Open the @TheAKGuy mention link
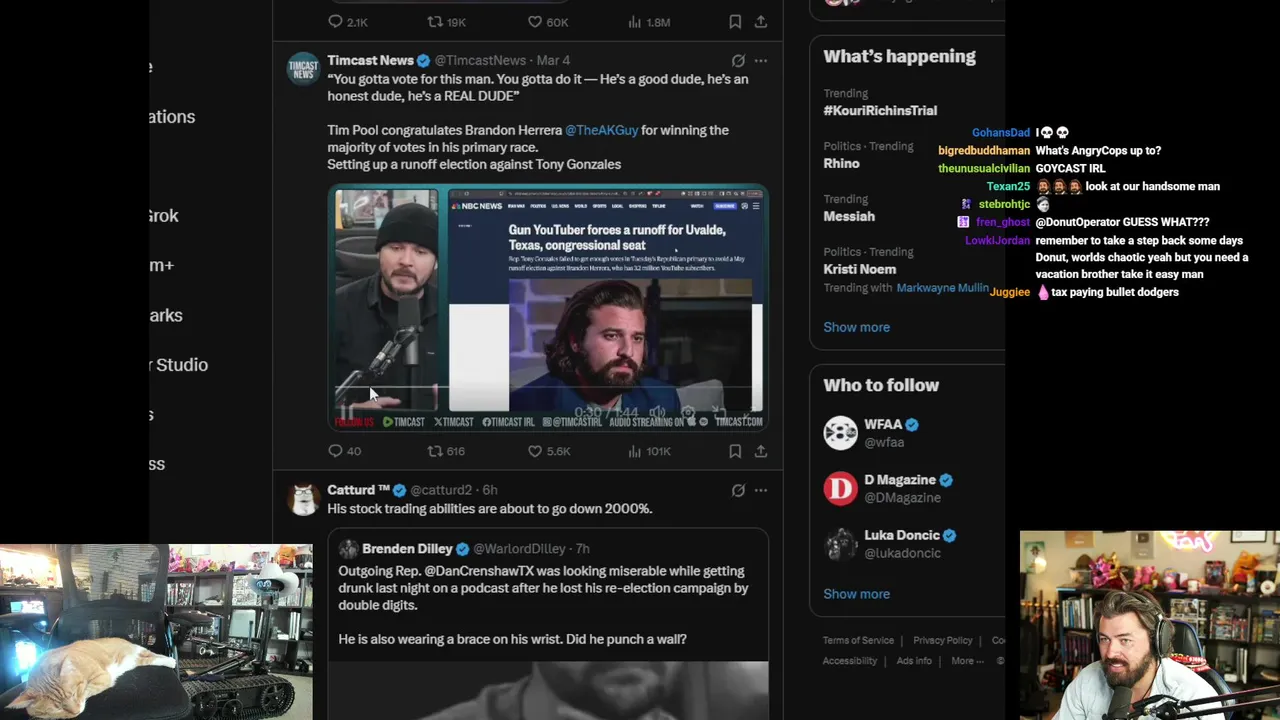This screenshot has width=1280, height=720. [601, 130]
